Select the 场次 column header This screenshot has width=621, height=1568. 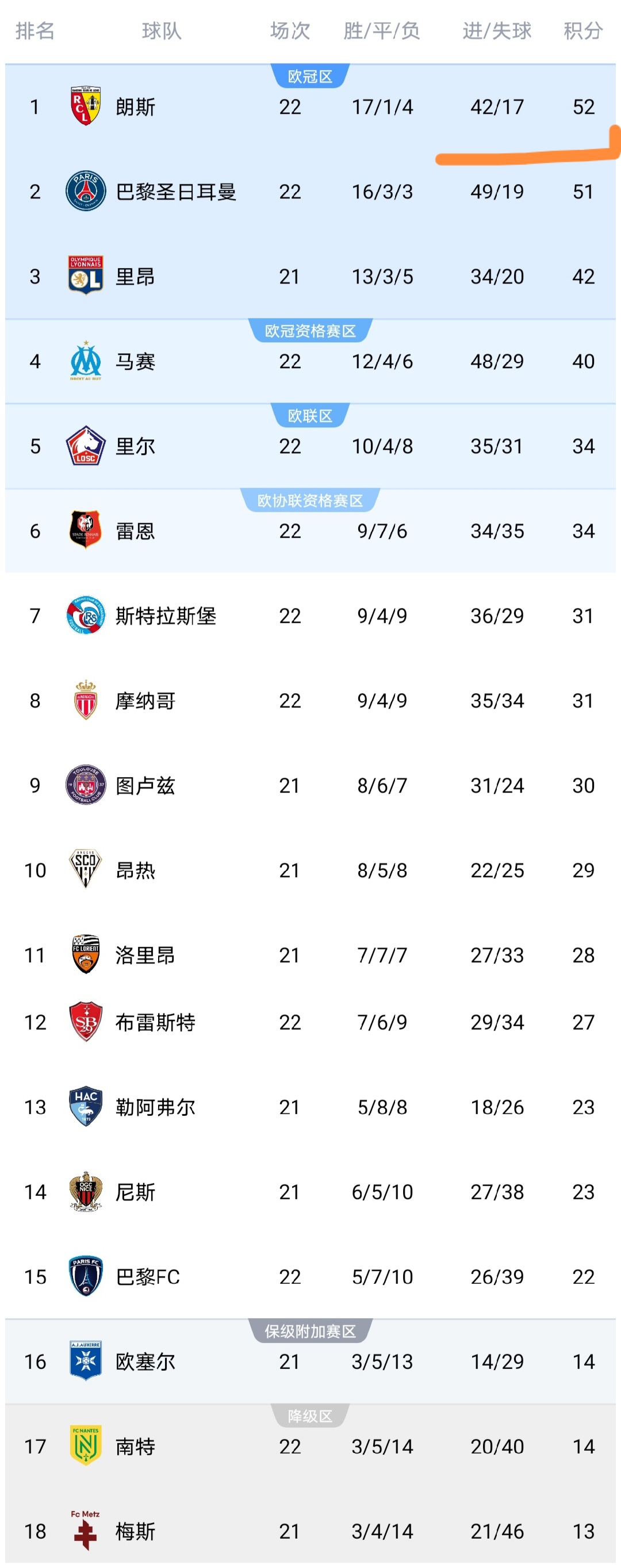coord(290,30)
